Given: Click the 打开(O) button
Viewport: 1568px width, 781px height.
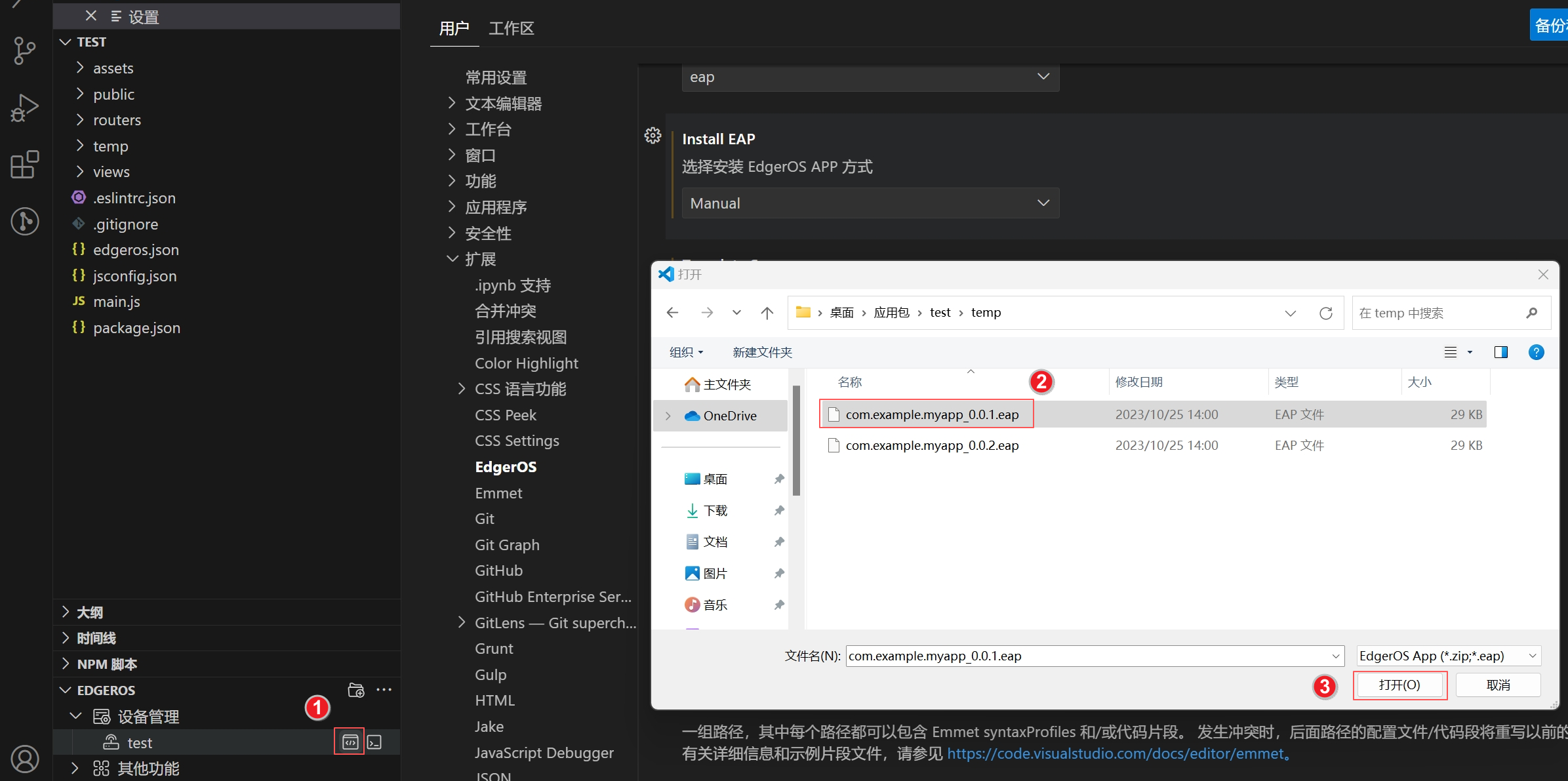Looking at the screenshot, I should pyautogui.click(x=1399, y=685).
